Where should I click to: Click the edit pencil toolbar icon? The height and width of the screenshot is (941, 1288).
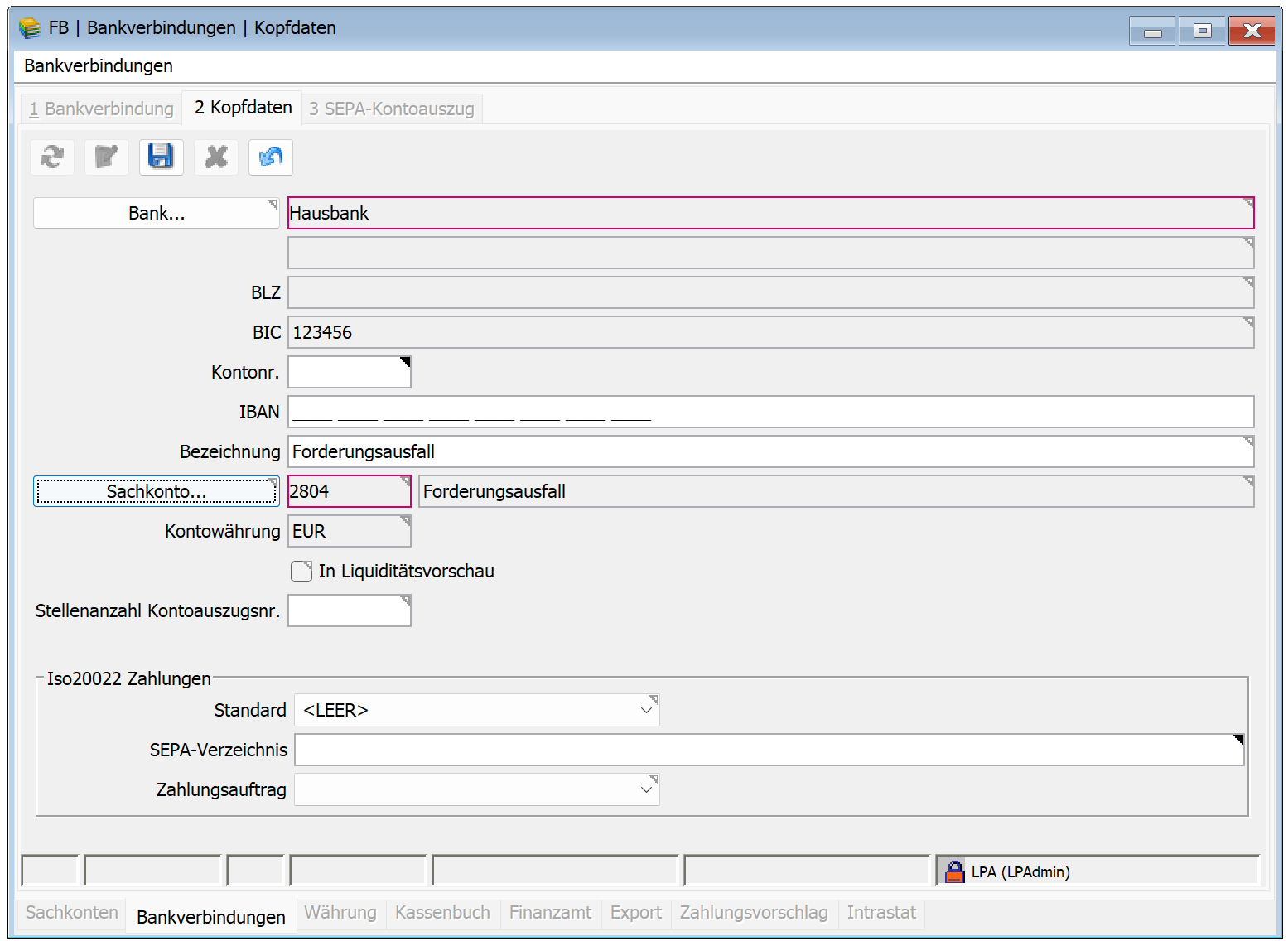click(x=107, y=157)
